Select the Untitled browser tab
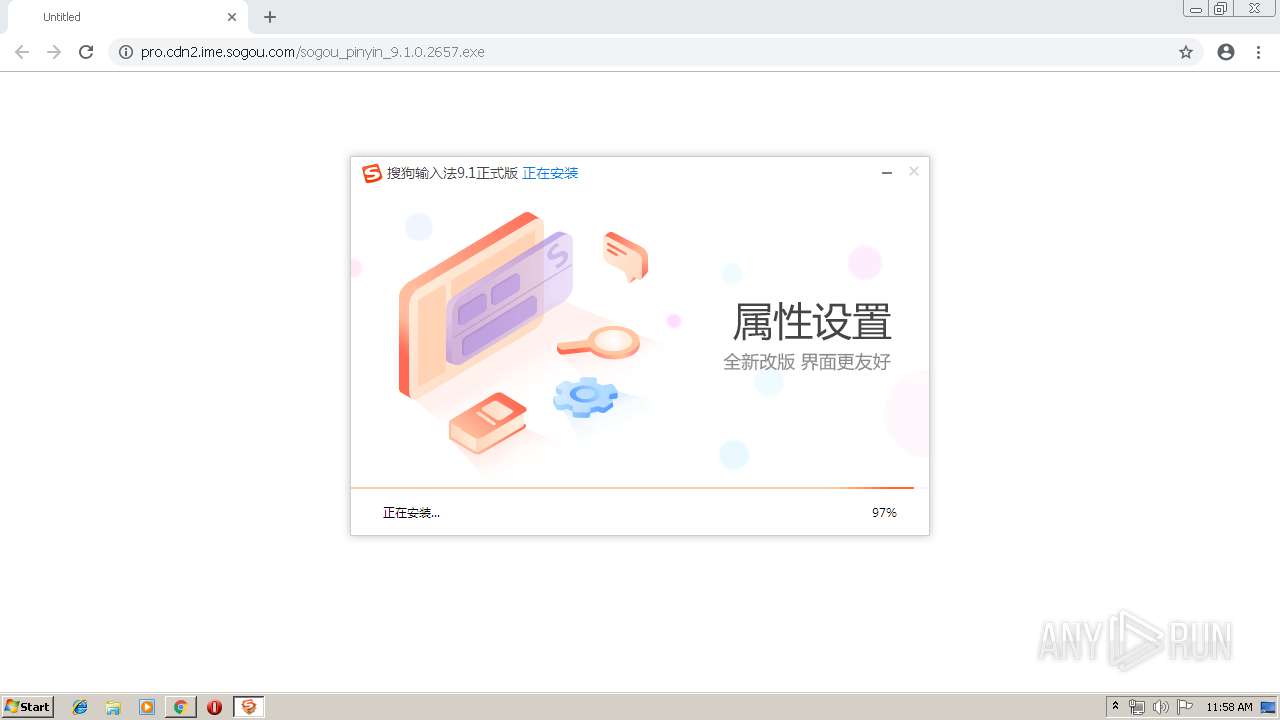 tap(127, 17)
